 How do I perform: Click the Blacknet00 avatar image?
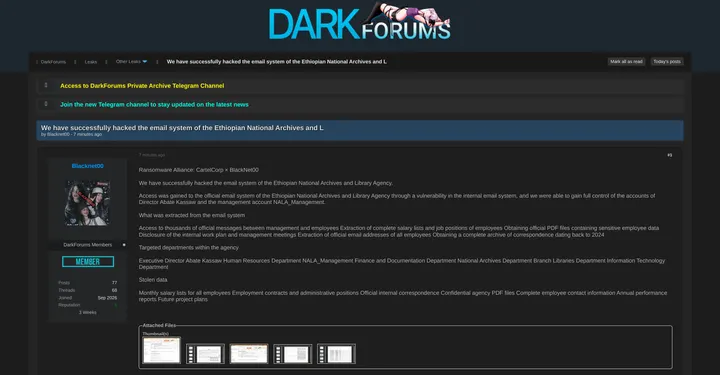[87, 203]
